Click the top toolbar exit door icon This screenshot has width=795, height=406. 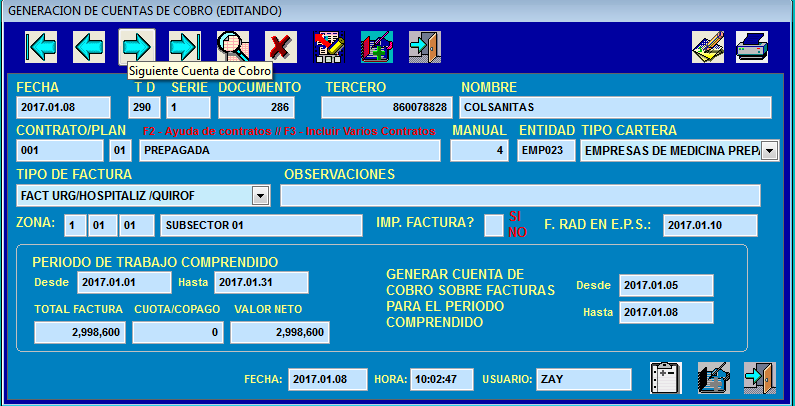pyautogui.click(x=425, y=47)
